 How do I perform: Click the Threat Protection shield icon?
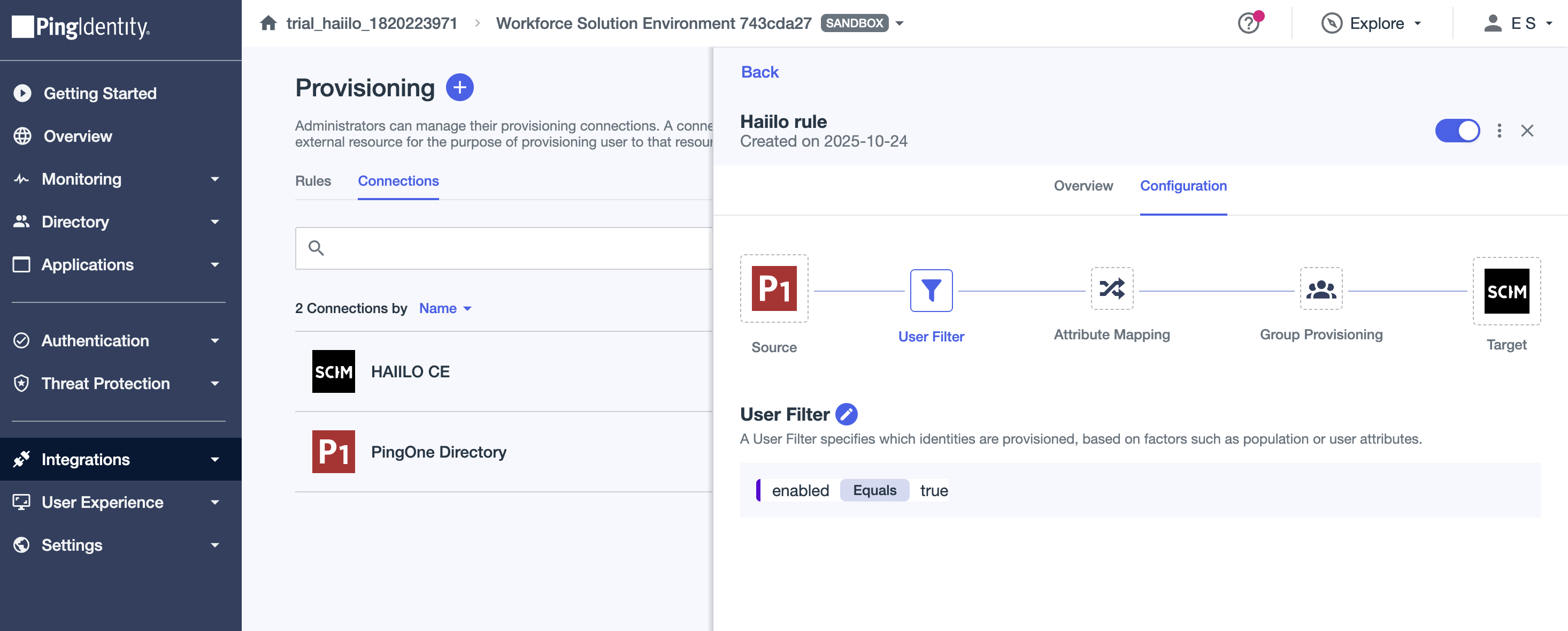coord(21,383)
